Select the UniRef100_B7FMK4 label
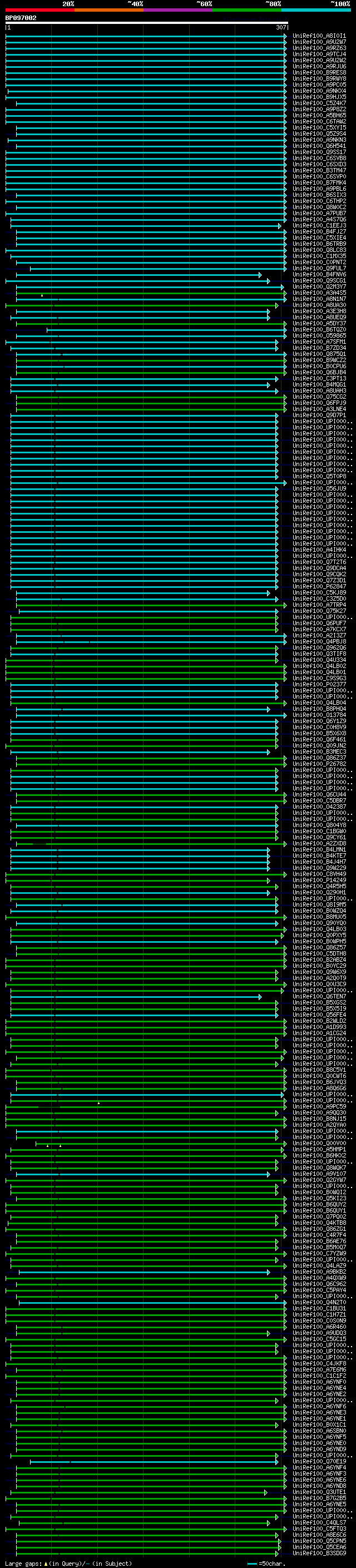The image size is (356, 1568). point(319,182)
